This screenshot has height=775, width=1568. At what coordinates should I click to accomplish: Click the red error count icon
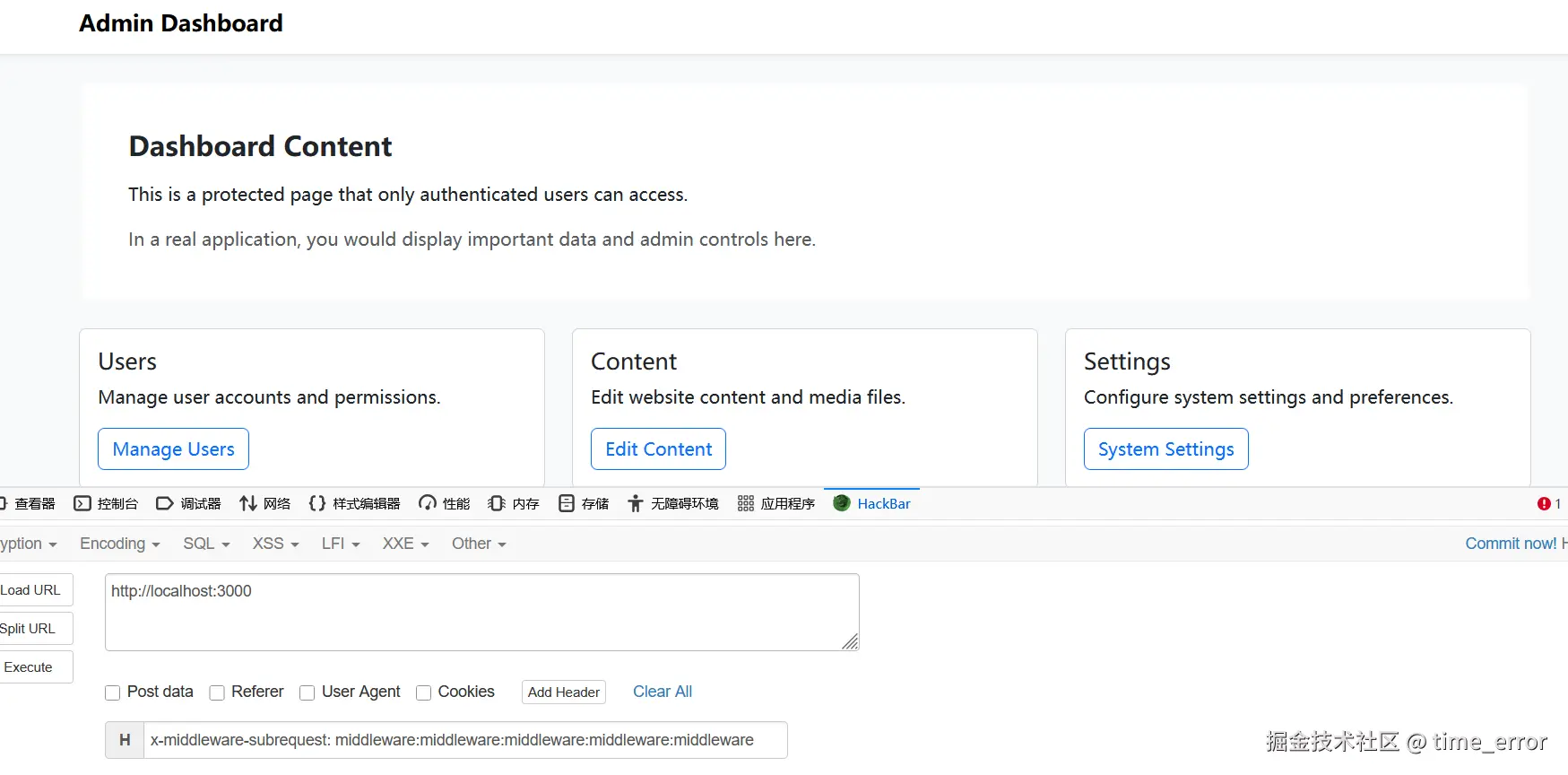pyautogui.click(x=1544, y=504)
